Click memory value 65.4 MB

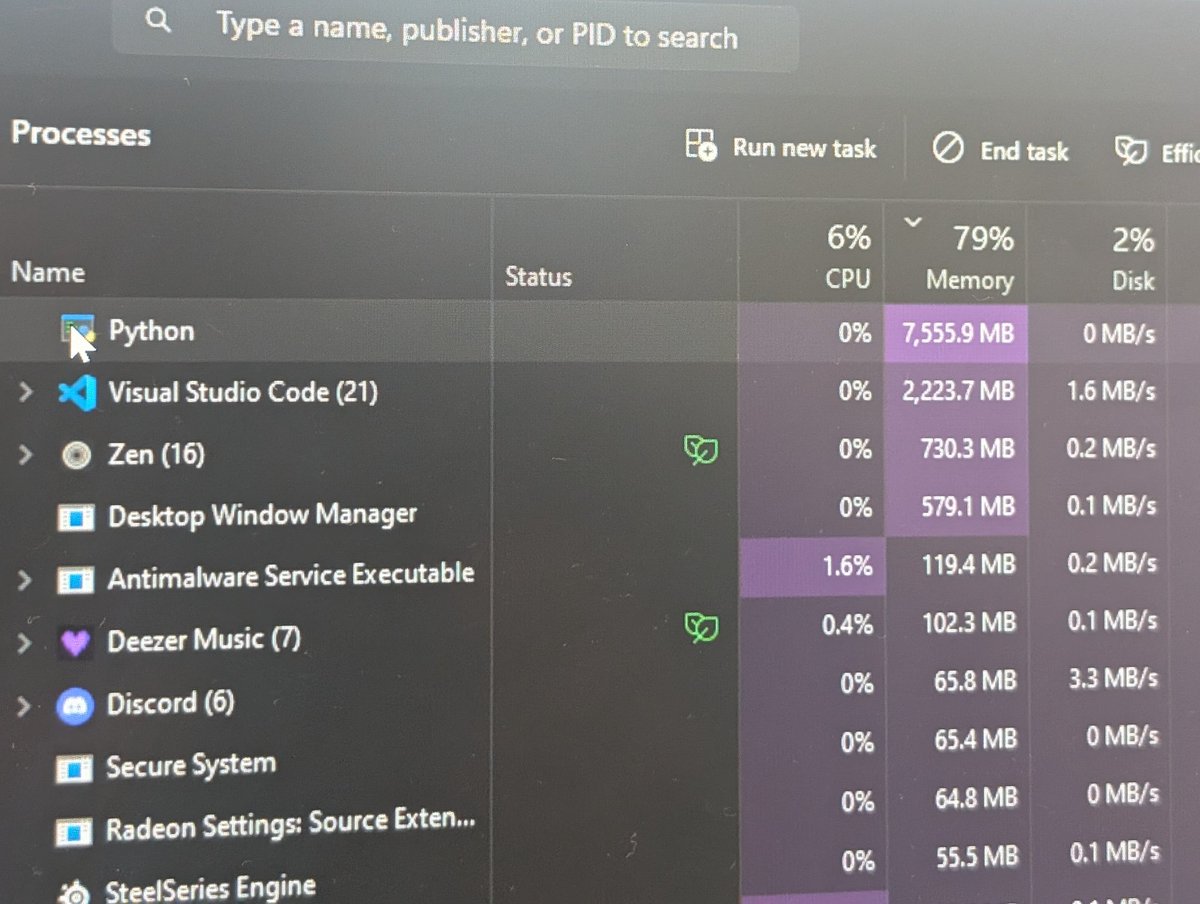[x=974, y=741]
